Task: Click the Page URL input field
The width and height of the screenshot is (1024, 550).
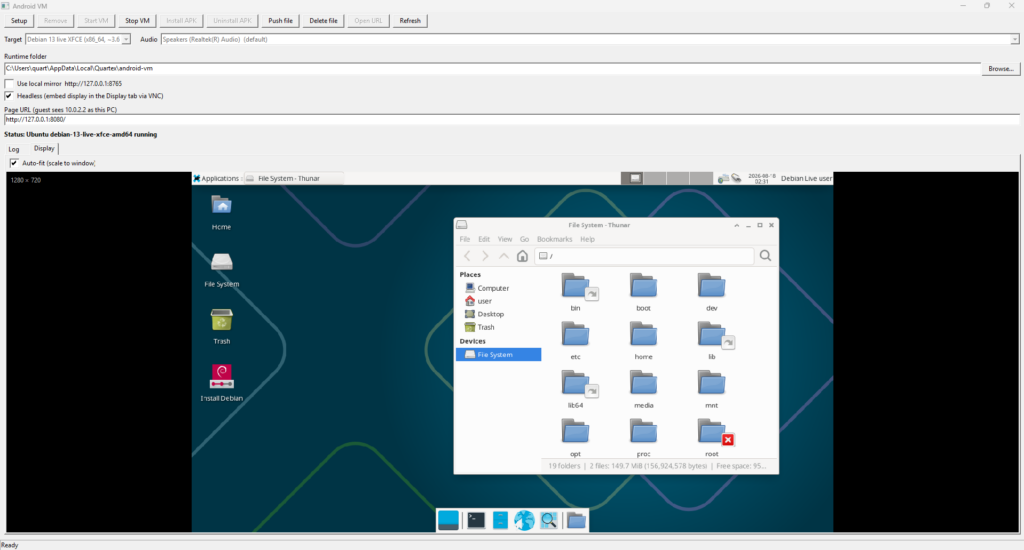Action: pyautogui.click(x=511, y=120)
